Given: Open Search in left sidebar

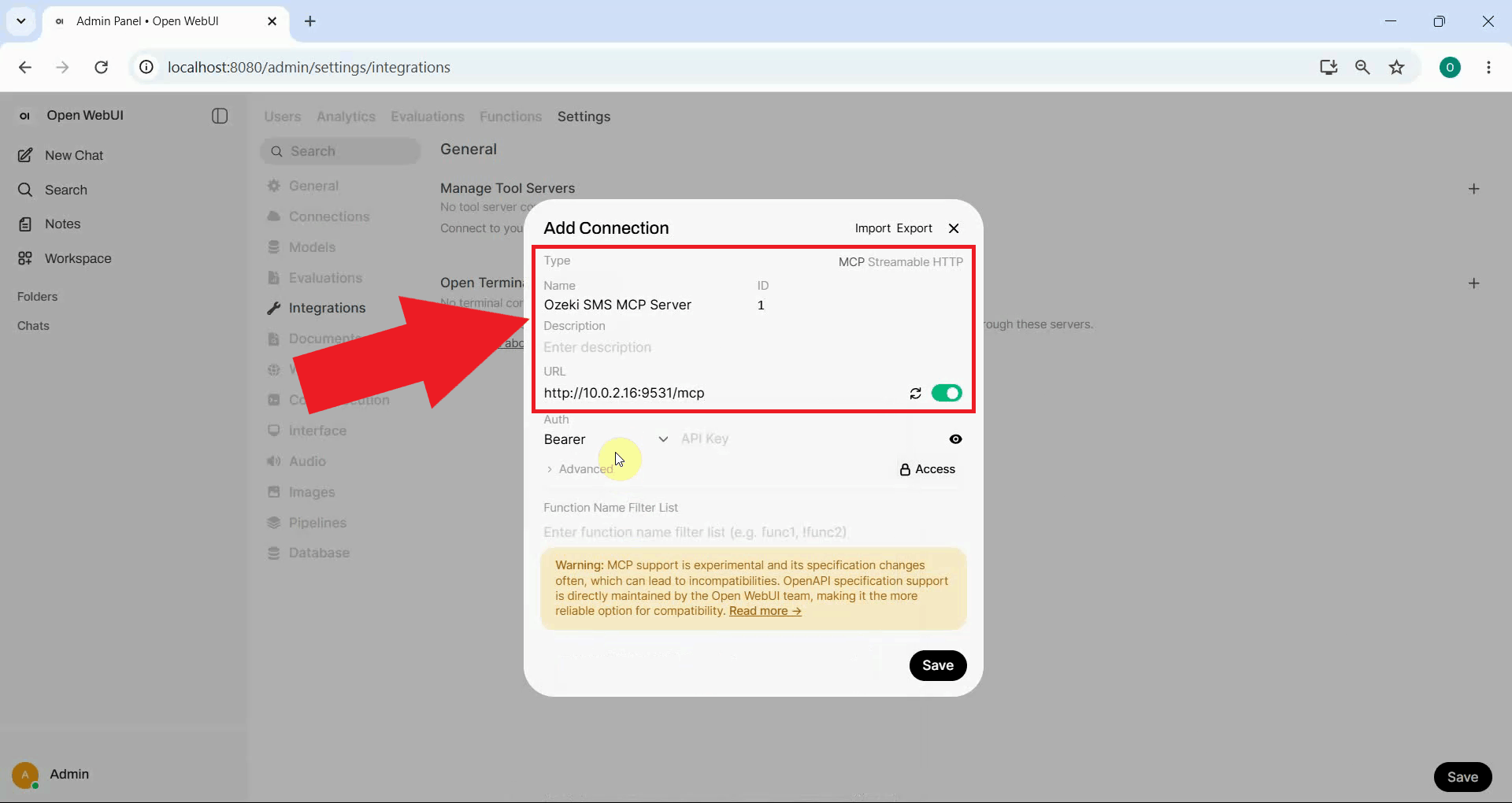Looking at the screenshot, I should click(x=52, y=190).
